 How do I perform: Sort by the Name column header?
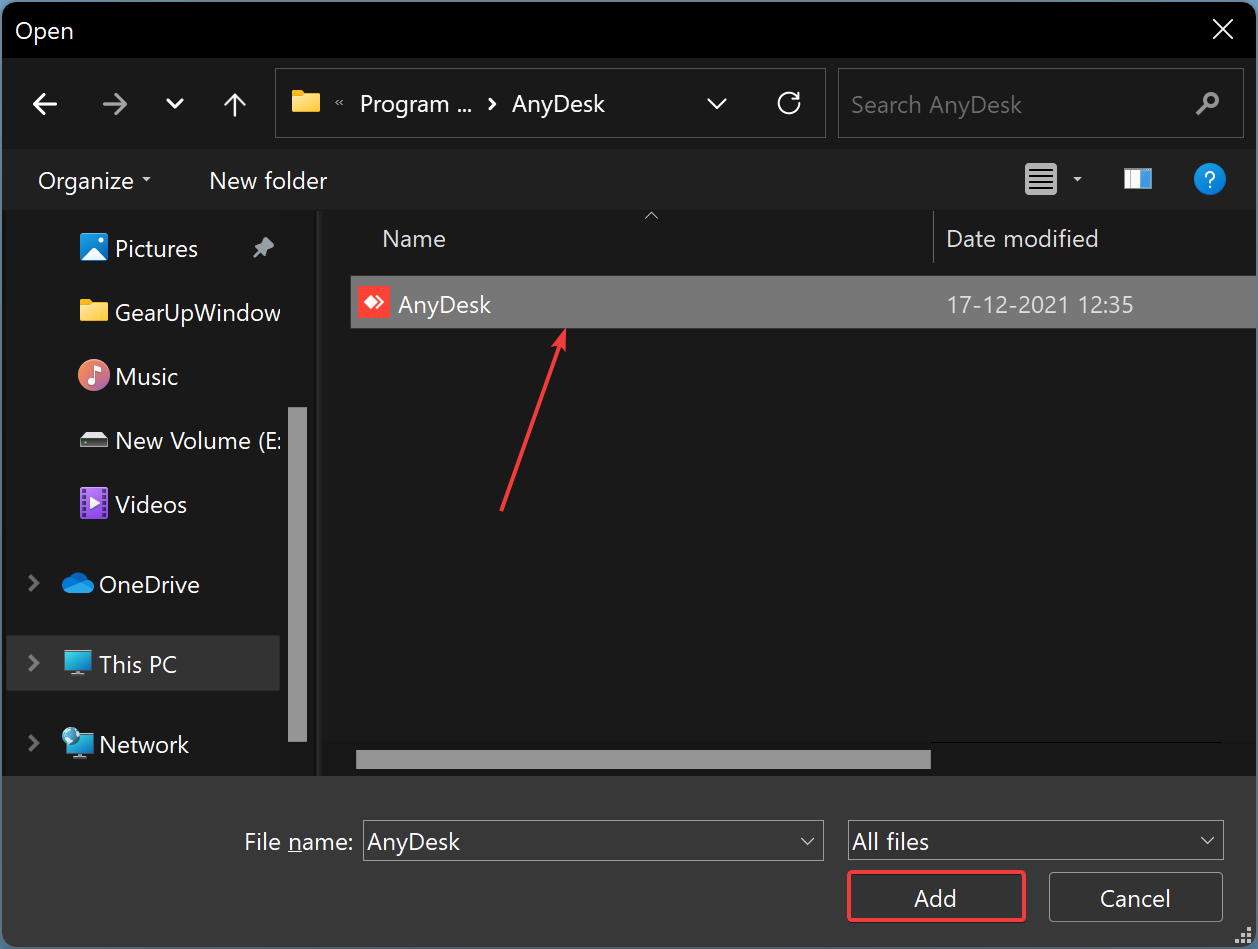(414, 239)
